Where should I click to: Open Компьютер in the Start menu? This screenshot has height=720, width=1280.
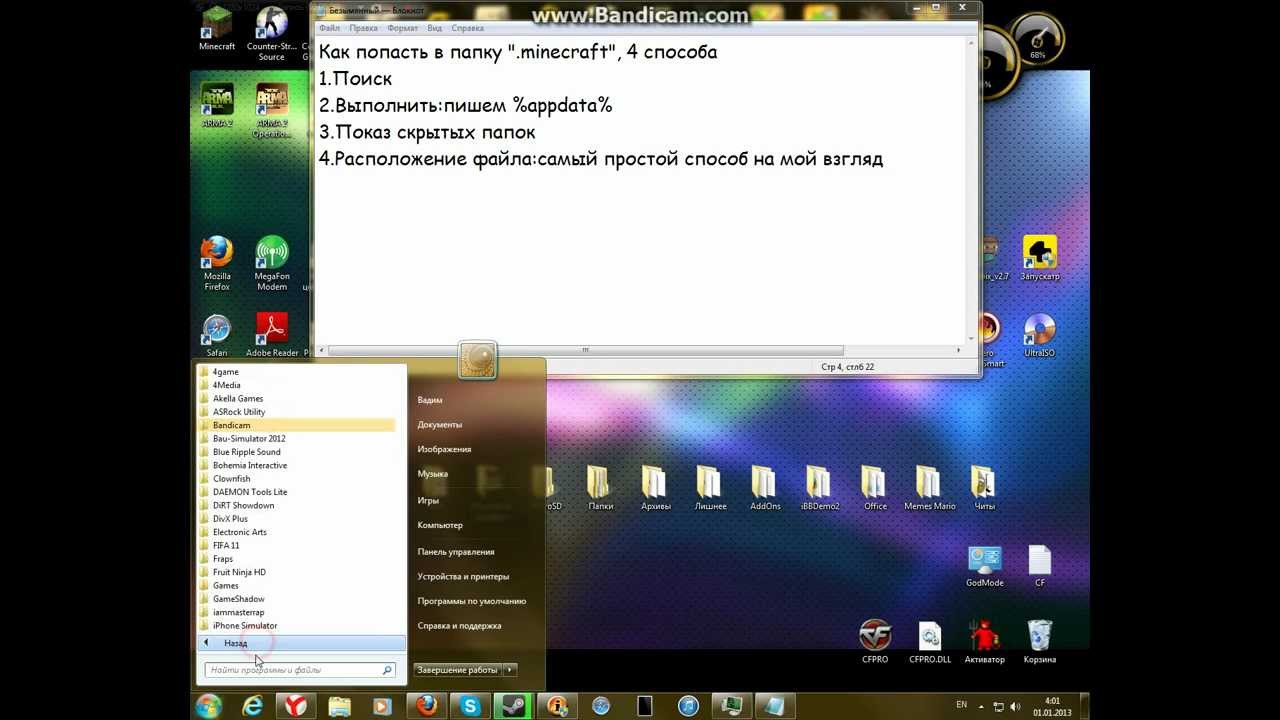[x=440, y=525]
